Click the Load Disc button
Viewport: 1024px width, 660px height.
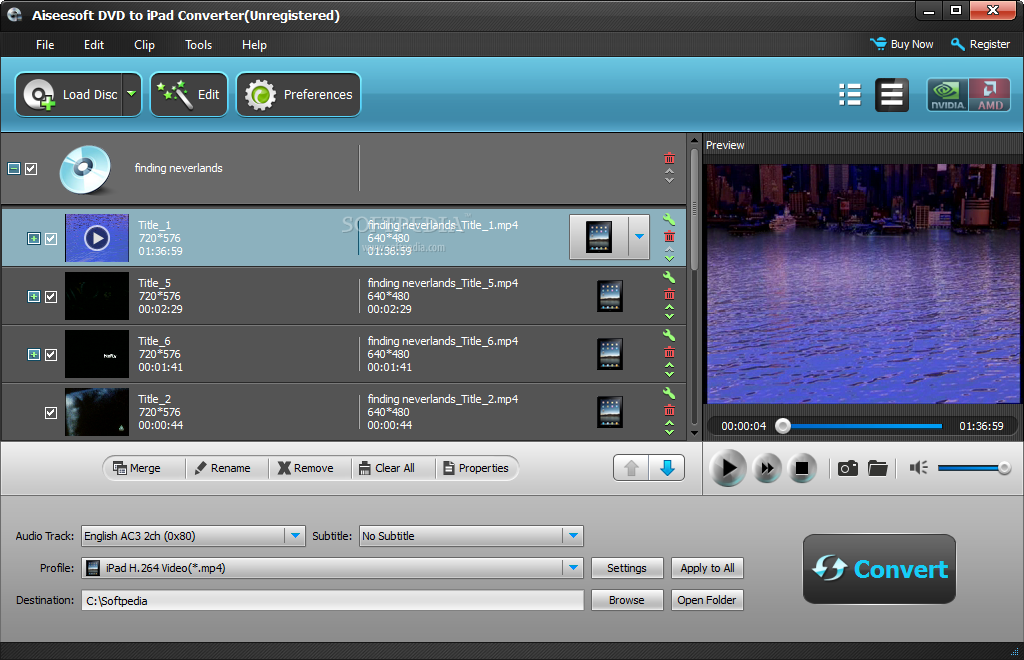click(x=69, y=95)
